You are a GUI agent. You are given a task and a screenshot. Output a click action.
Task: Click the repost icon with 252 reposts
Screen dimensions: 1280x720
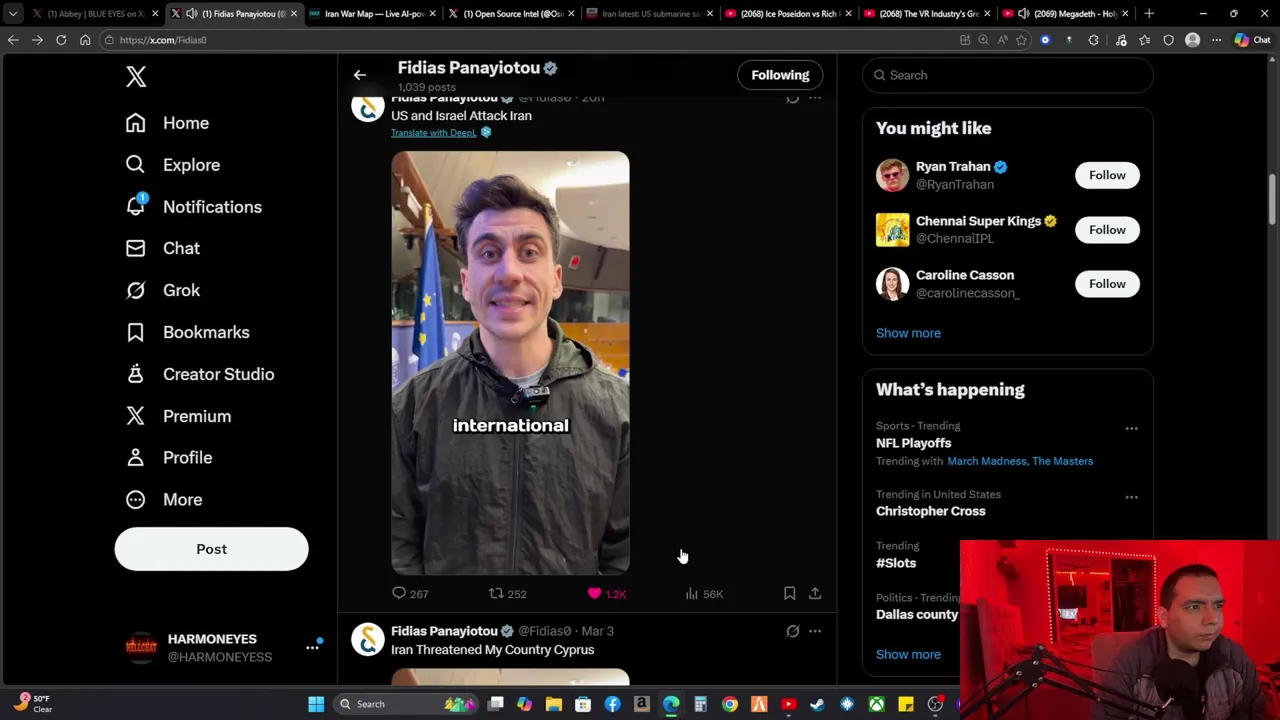pos(496,593)
